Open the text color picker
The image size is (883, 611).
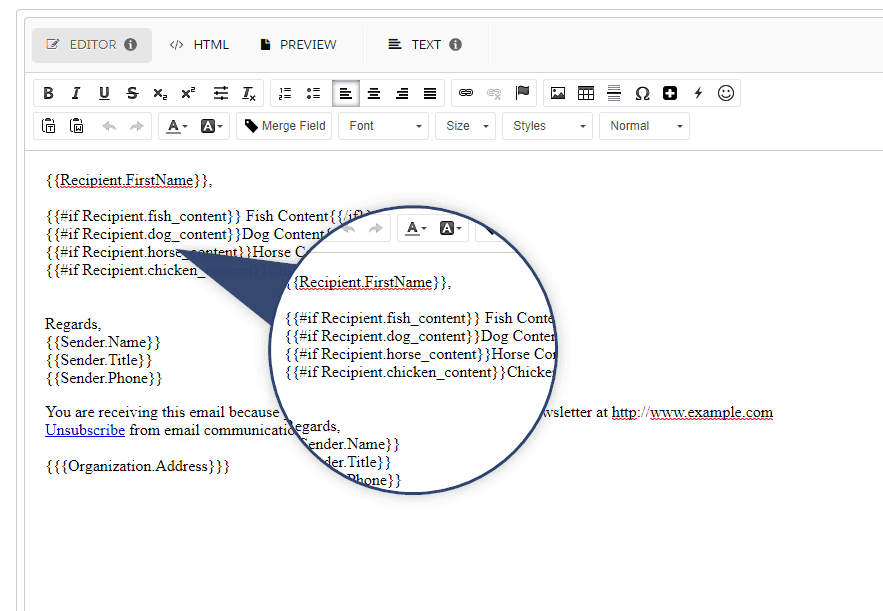coord(176,126)
